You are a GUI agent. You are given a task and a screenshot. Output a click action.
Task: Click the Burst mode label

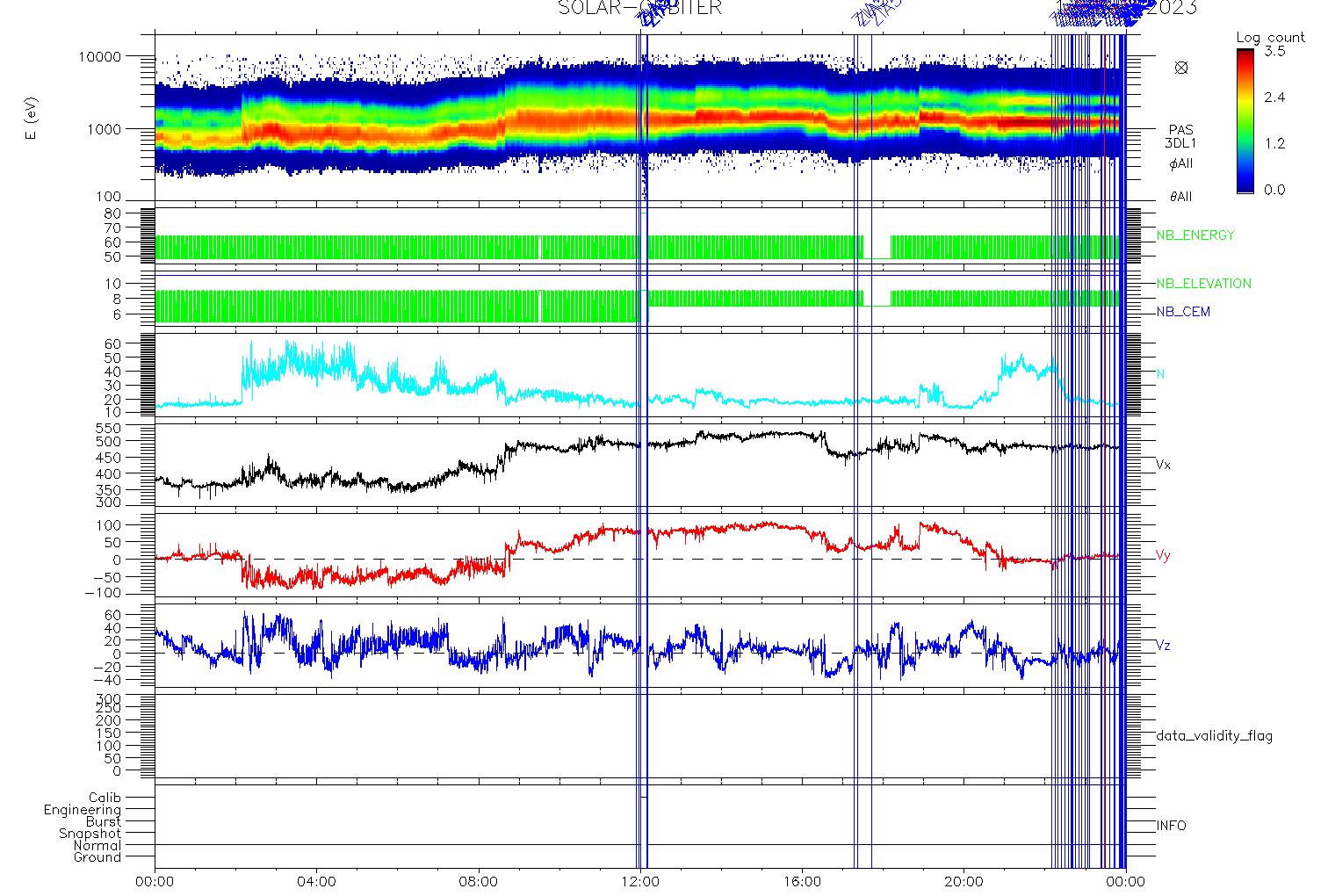(104, 821)
